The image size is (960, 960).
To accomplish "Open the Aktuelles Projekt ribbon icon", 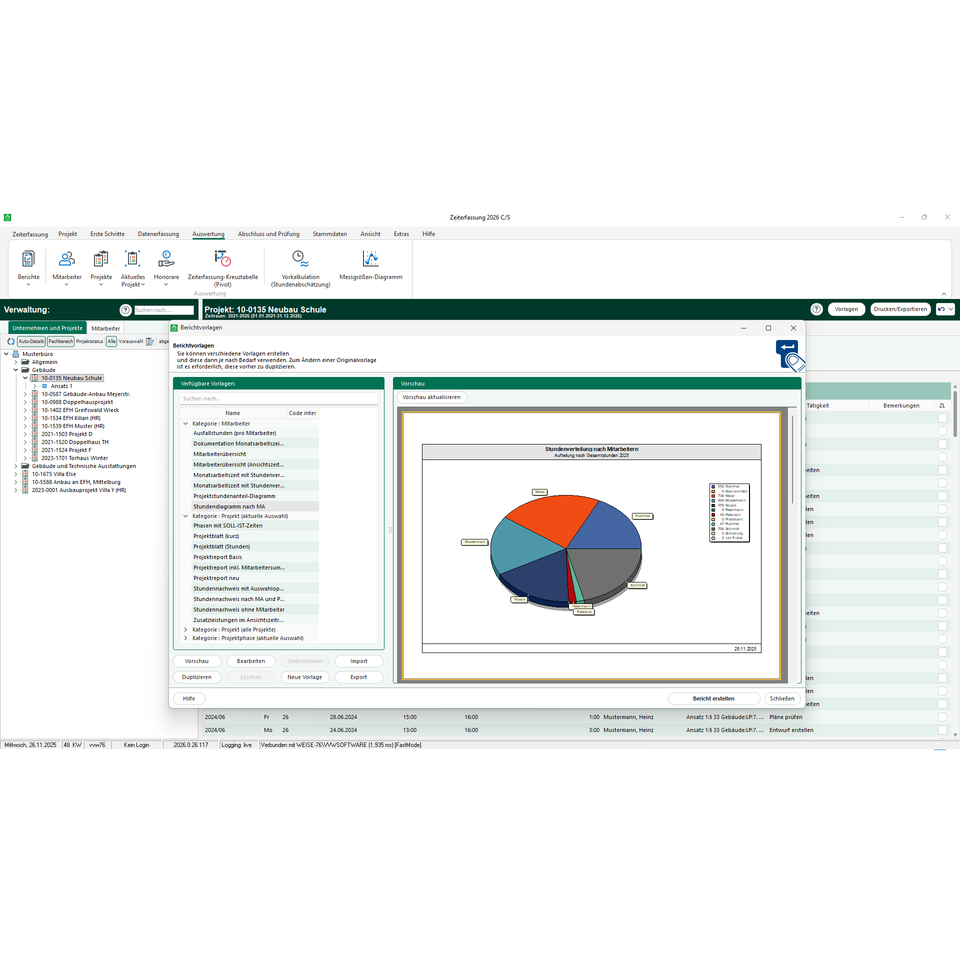I will 133,259.
